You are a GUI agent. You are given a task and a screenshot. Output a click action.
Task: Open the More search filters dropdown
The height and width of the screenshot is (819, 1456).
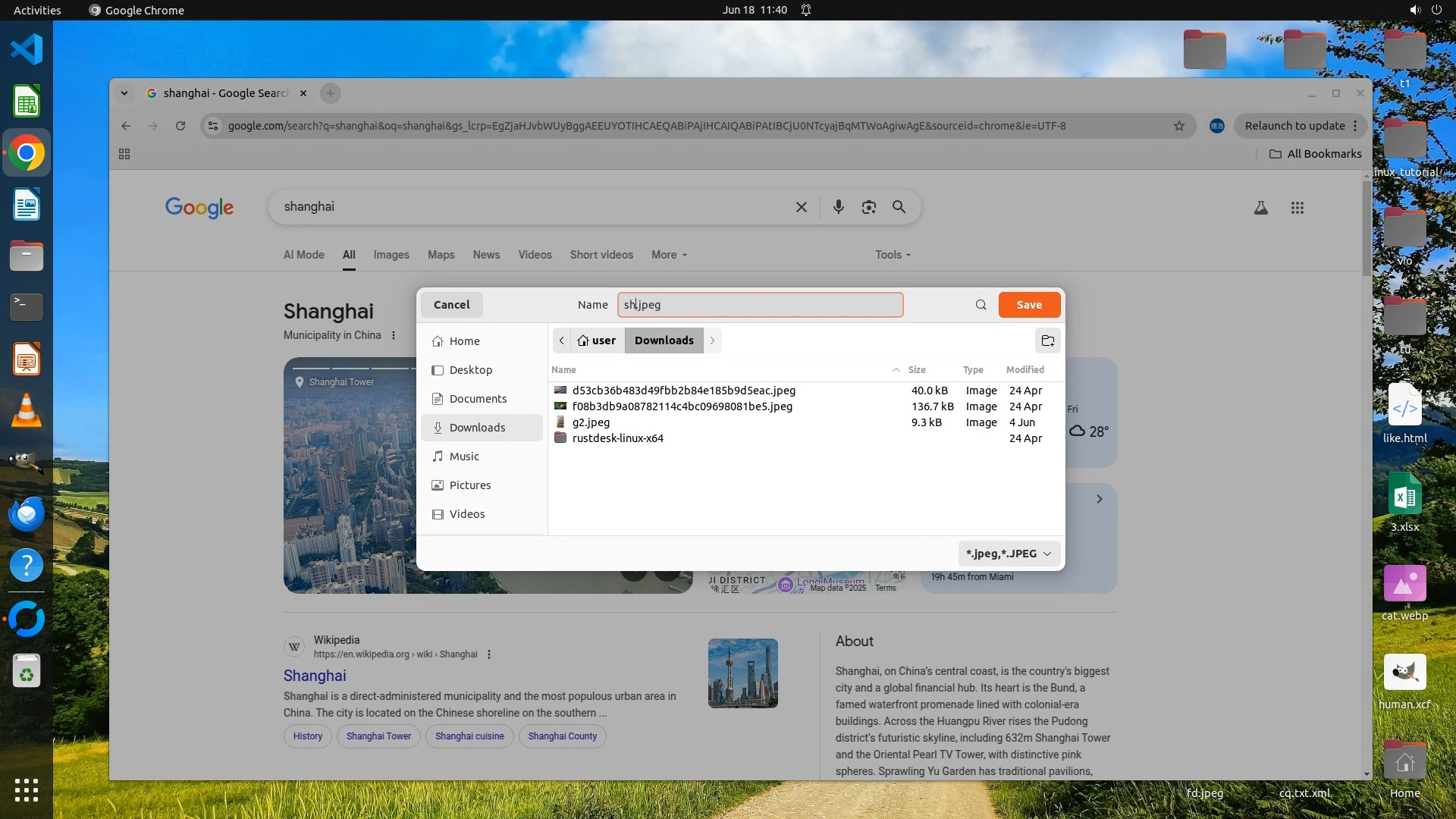coord(669,255)
